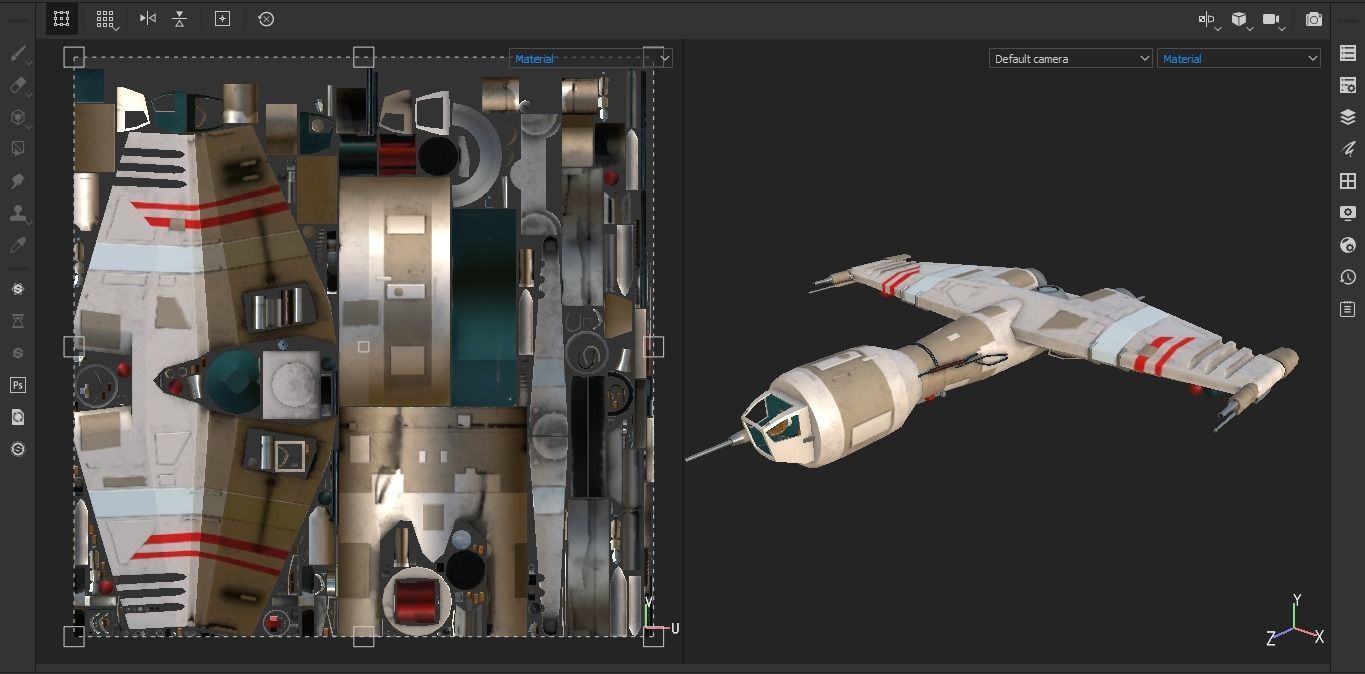
Task: Open the Shader Settings panel
Action: click(x=1348, y=245)
